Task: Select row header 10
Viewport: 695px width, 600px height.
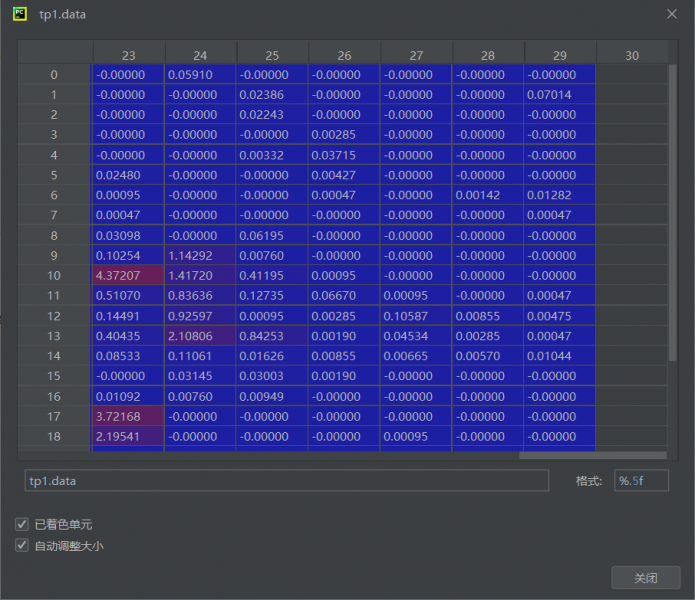Action: coord(54,275)
